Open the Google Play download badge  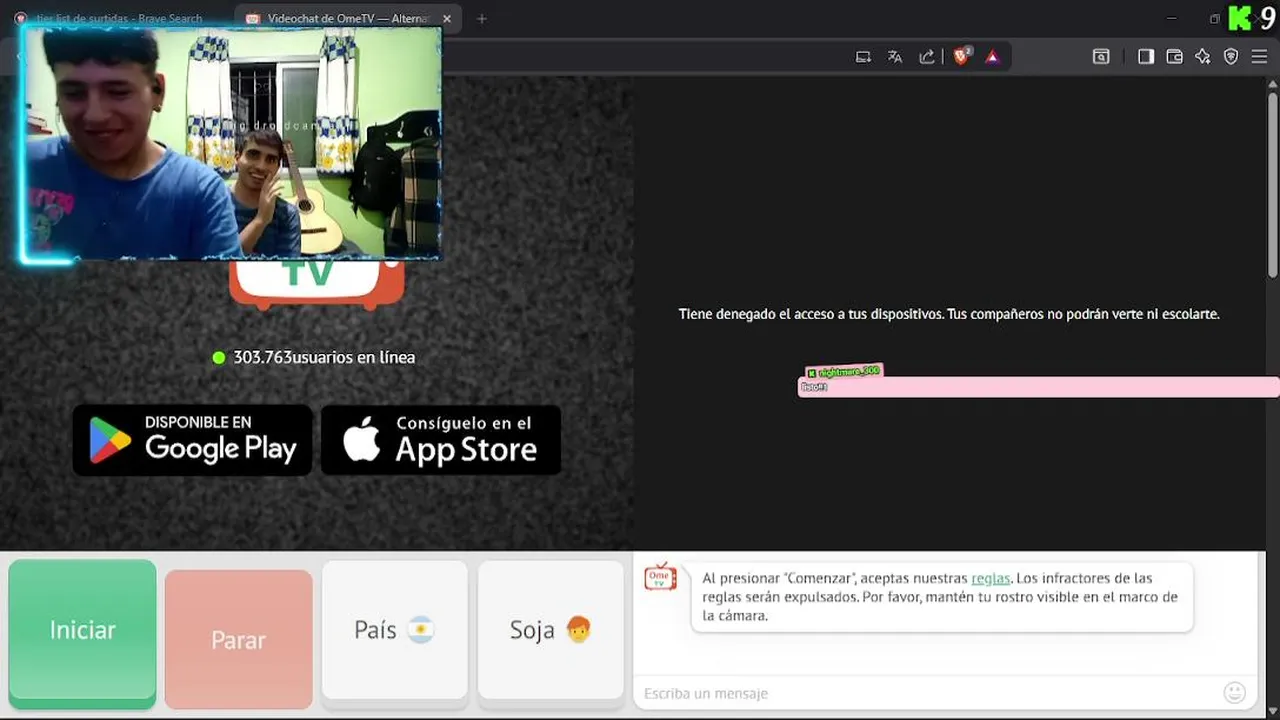tap(192, 440)
